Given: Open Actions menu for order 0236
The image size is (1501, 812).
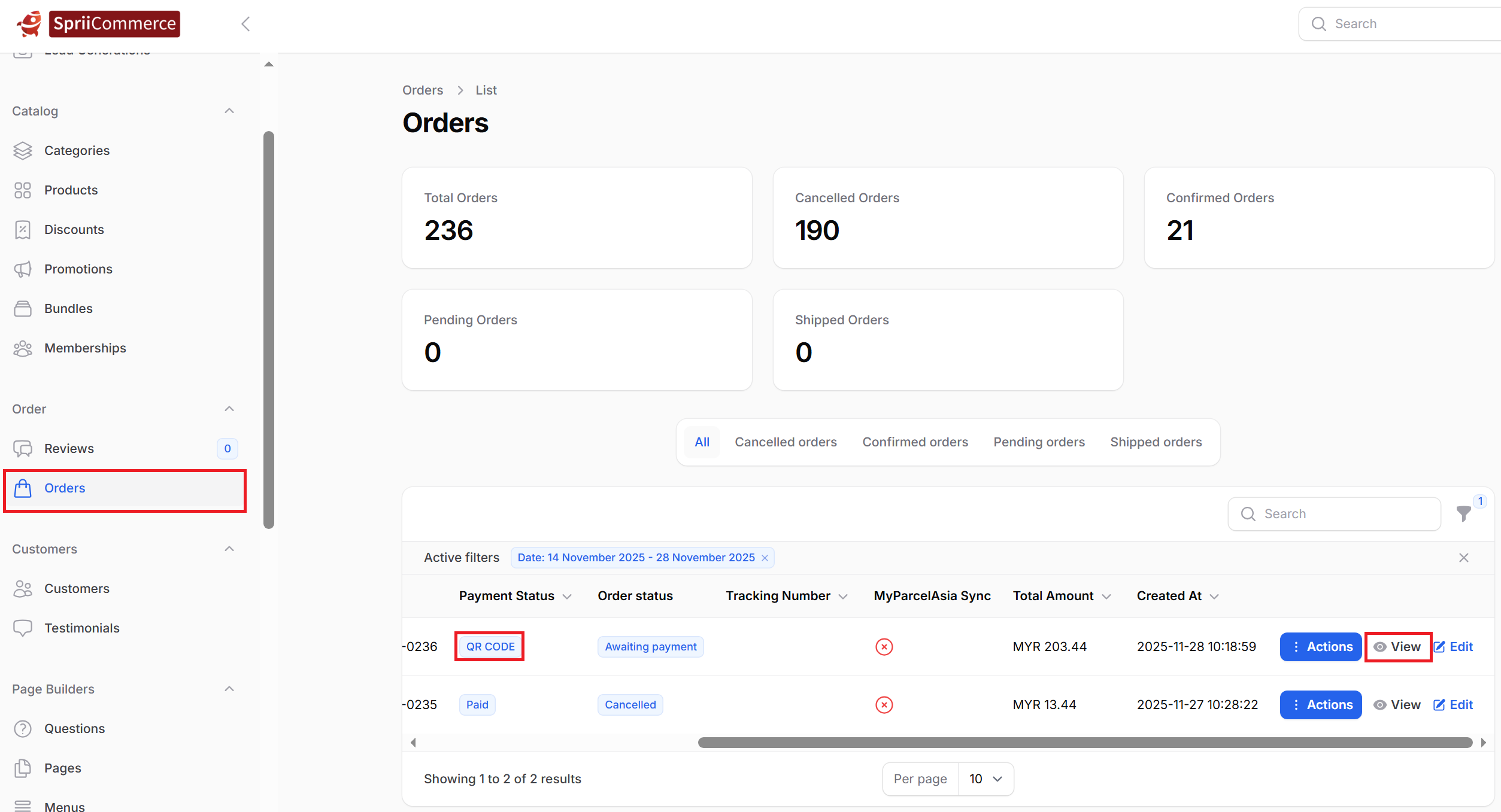Looking at the screenshot, I should [x=1320, y=647].
